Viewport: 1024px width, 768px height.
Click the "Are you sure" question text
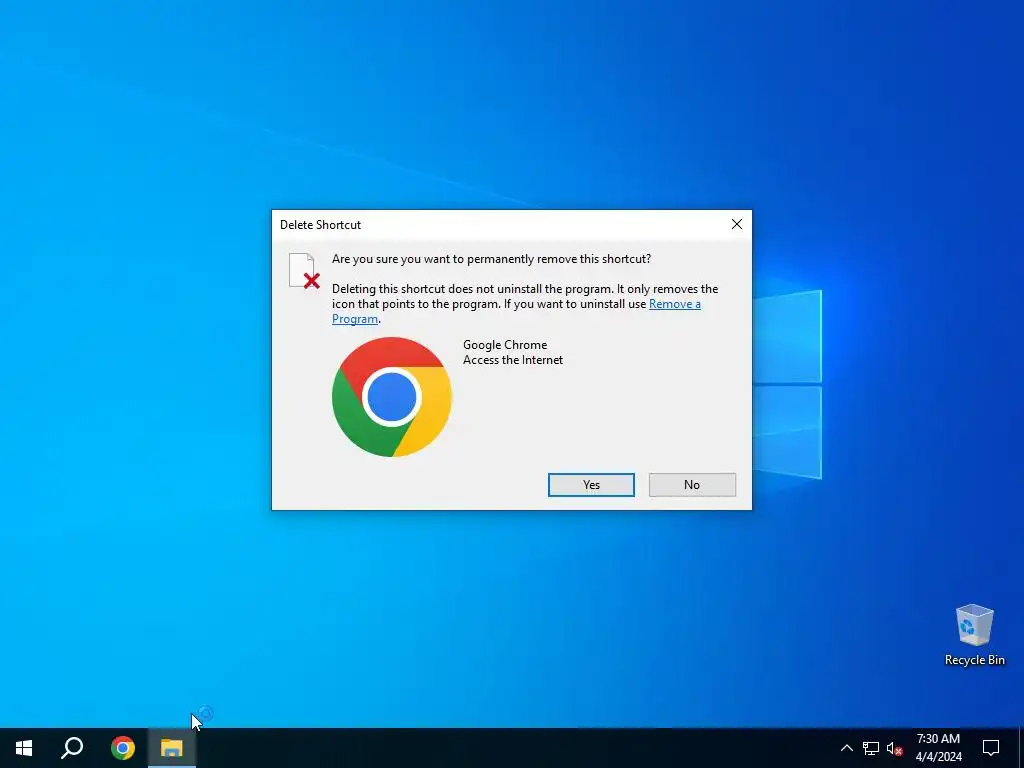(x=491, y=259)
